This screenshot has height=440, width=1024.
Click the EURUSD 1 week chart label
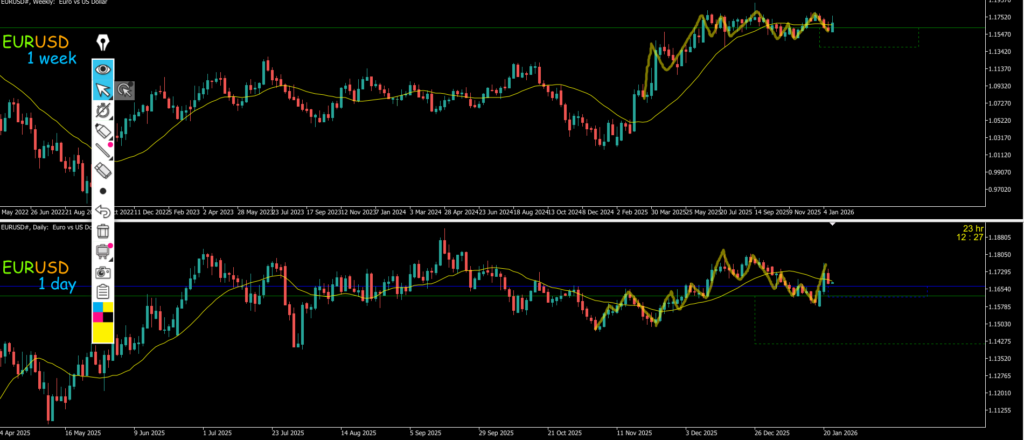pos(38,50)
